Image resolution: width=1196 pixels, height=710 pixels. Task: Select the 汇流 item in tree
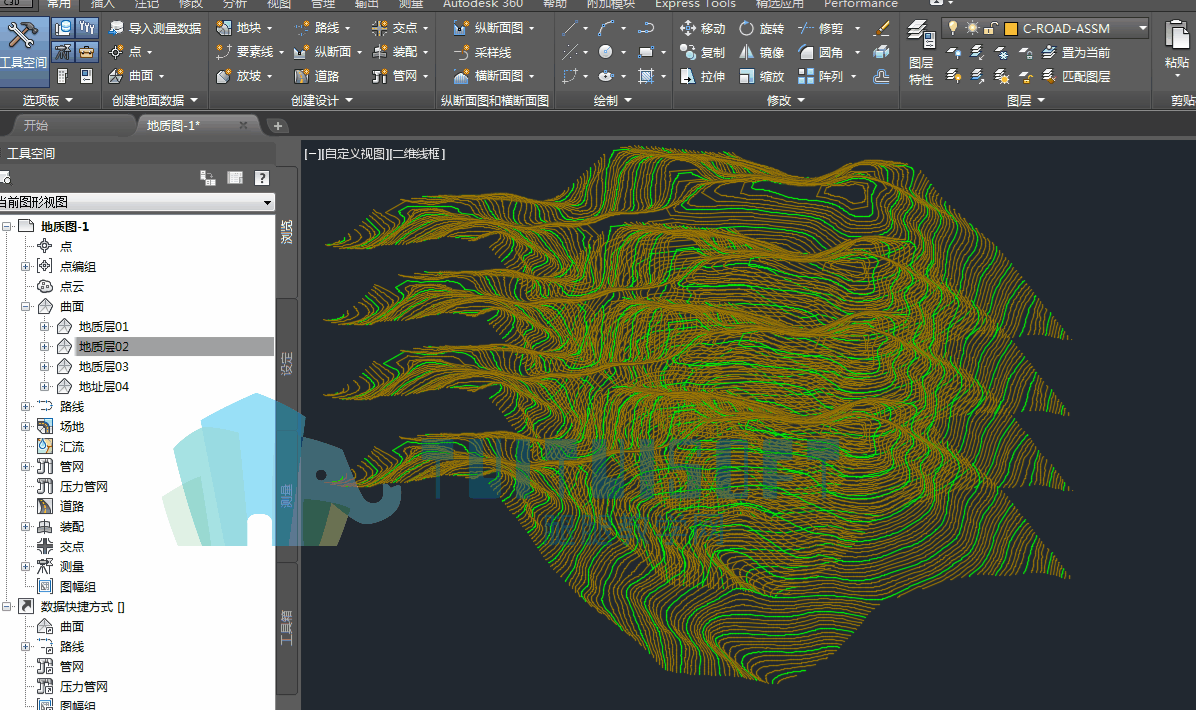(x=72, y=446)
